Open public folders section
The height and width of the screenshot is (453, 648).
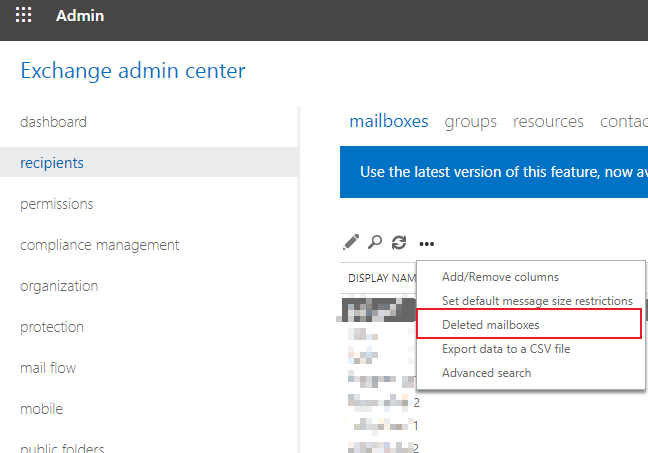(x=62, y=447)
